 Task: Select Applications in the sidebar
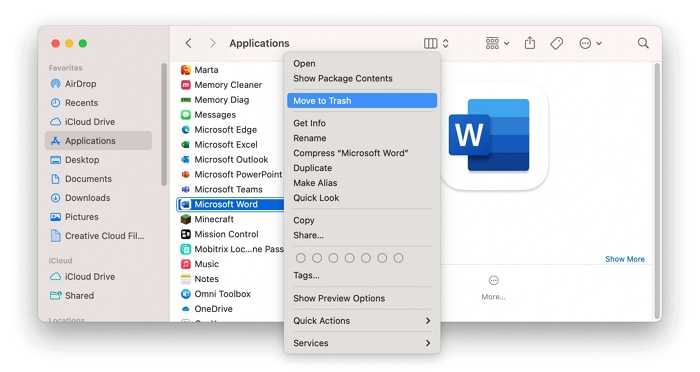(x=98, y=141)
